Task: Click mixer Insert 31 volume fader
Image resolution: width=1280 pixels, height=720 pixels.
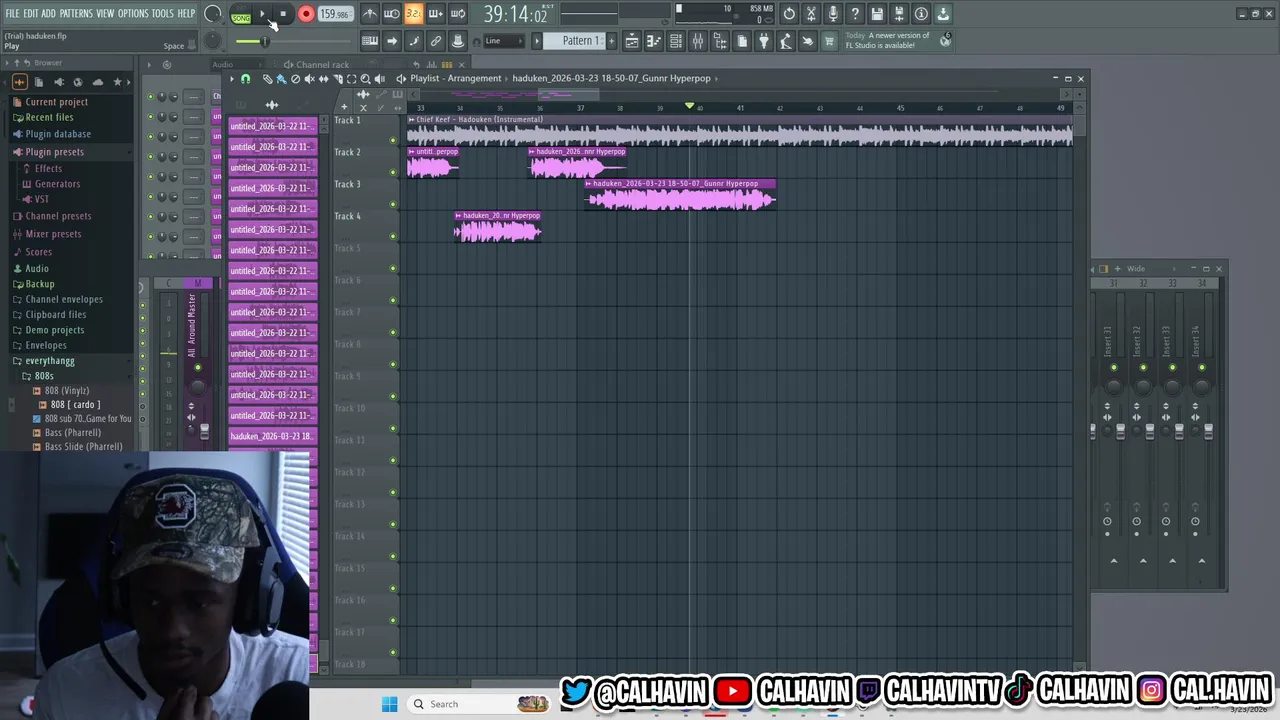Action: (x=1121, y=431)
